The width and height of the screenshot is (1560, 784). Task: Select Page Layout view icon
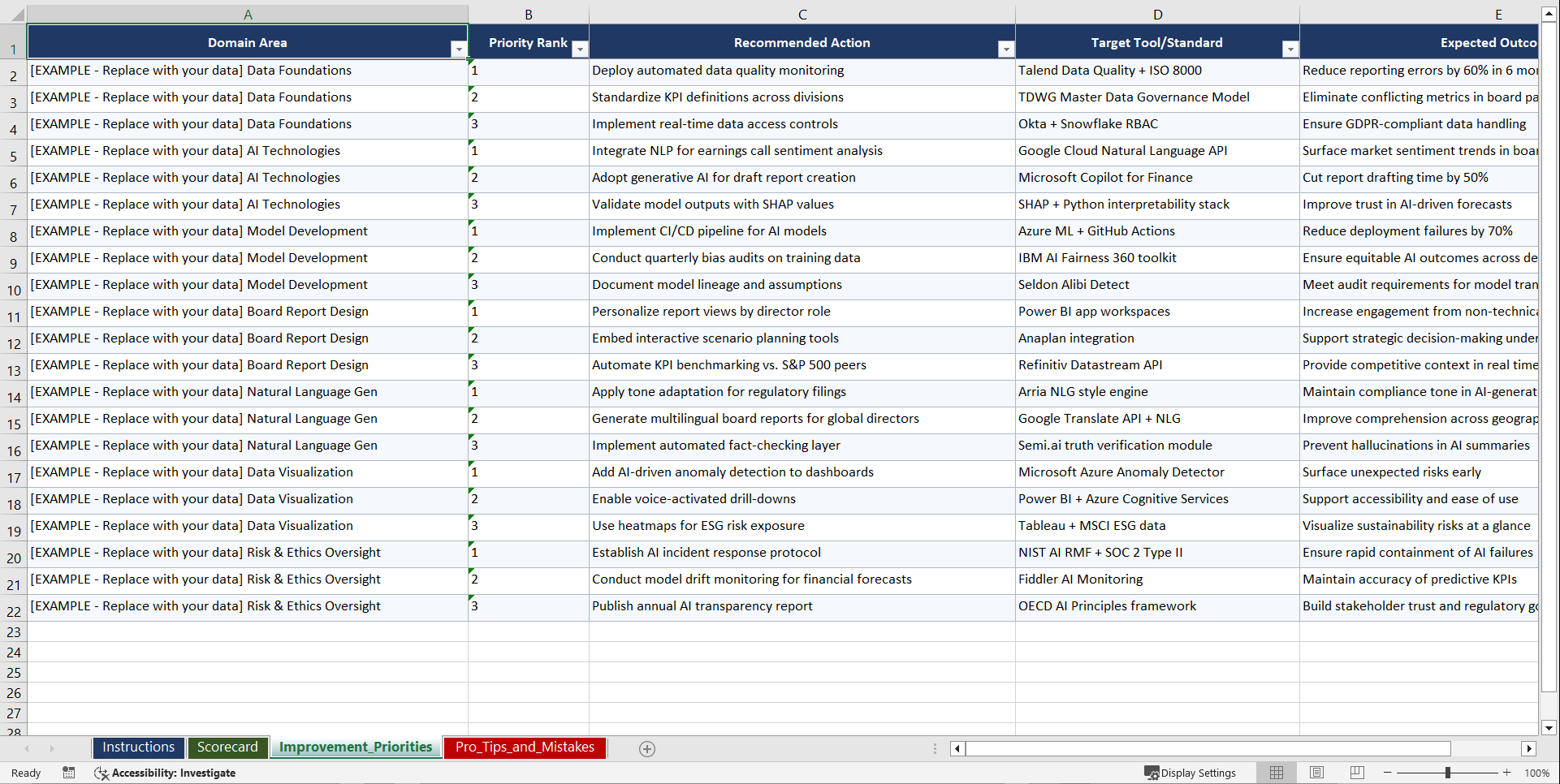(x=1316, y=772)
